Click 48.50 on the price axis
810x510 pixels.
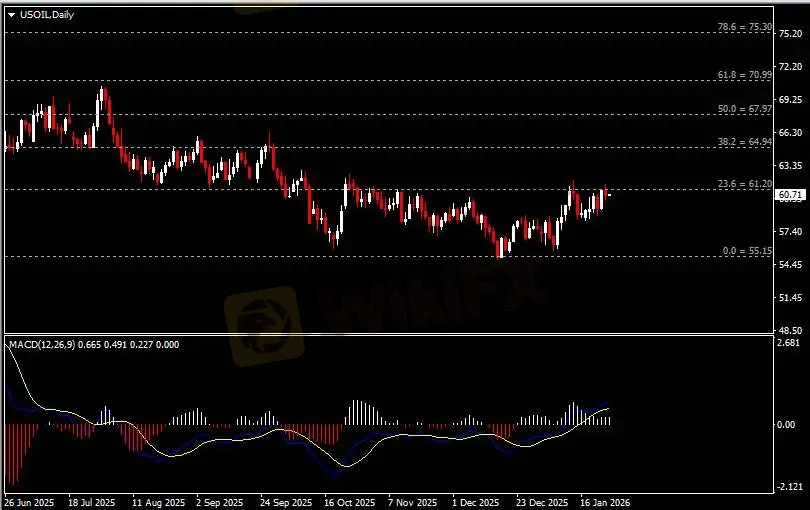click(790, 331)
